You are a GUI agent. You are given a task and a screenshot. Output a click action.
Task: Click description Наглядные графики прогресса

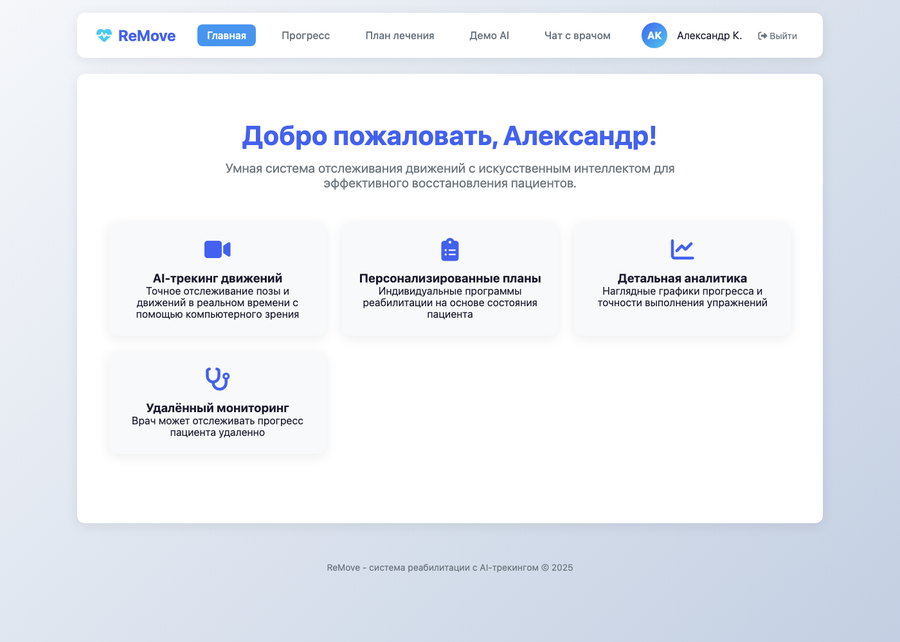682,297
